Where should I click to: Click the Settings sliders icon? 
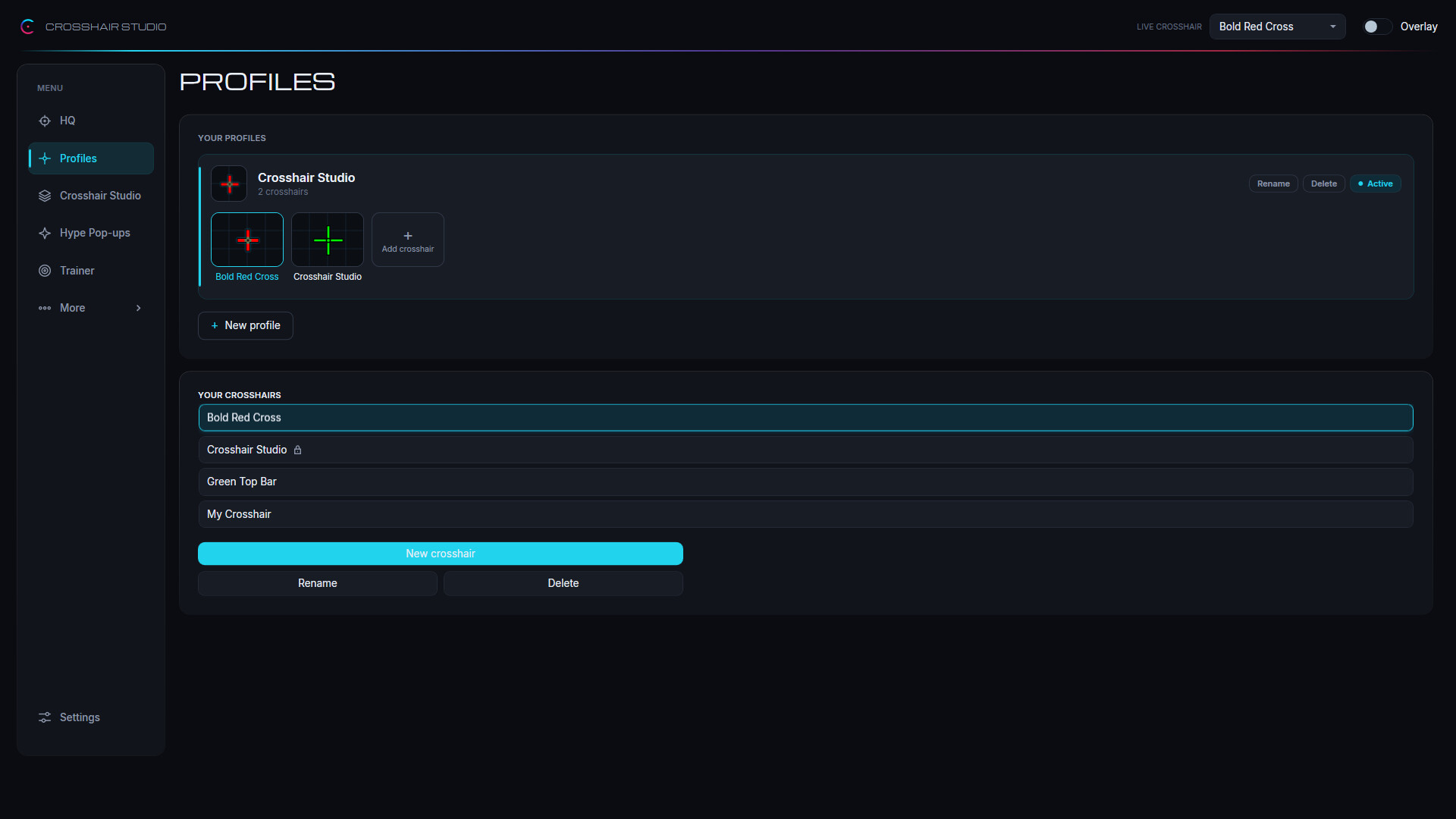click(x=45, y=717)
